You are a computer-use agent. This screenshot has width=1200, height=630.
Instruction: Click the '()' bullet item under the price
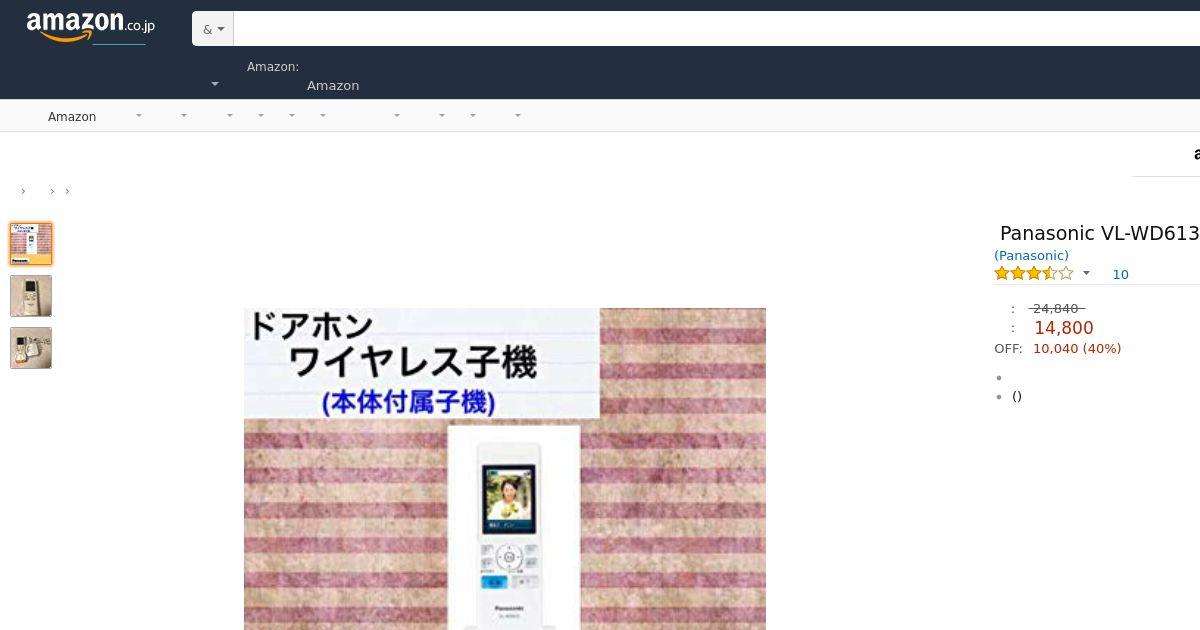pos(1017,396)
